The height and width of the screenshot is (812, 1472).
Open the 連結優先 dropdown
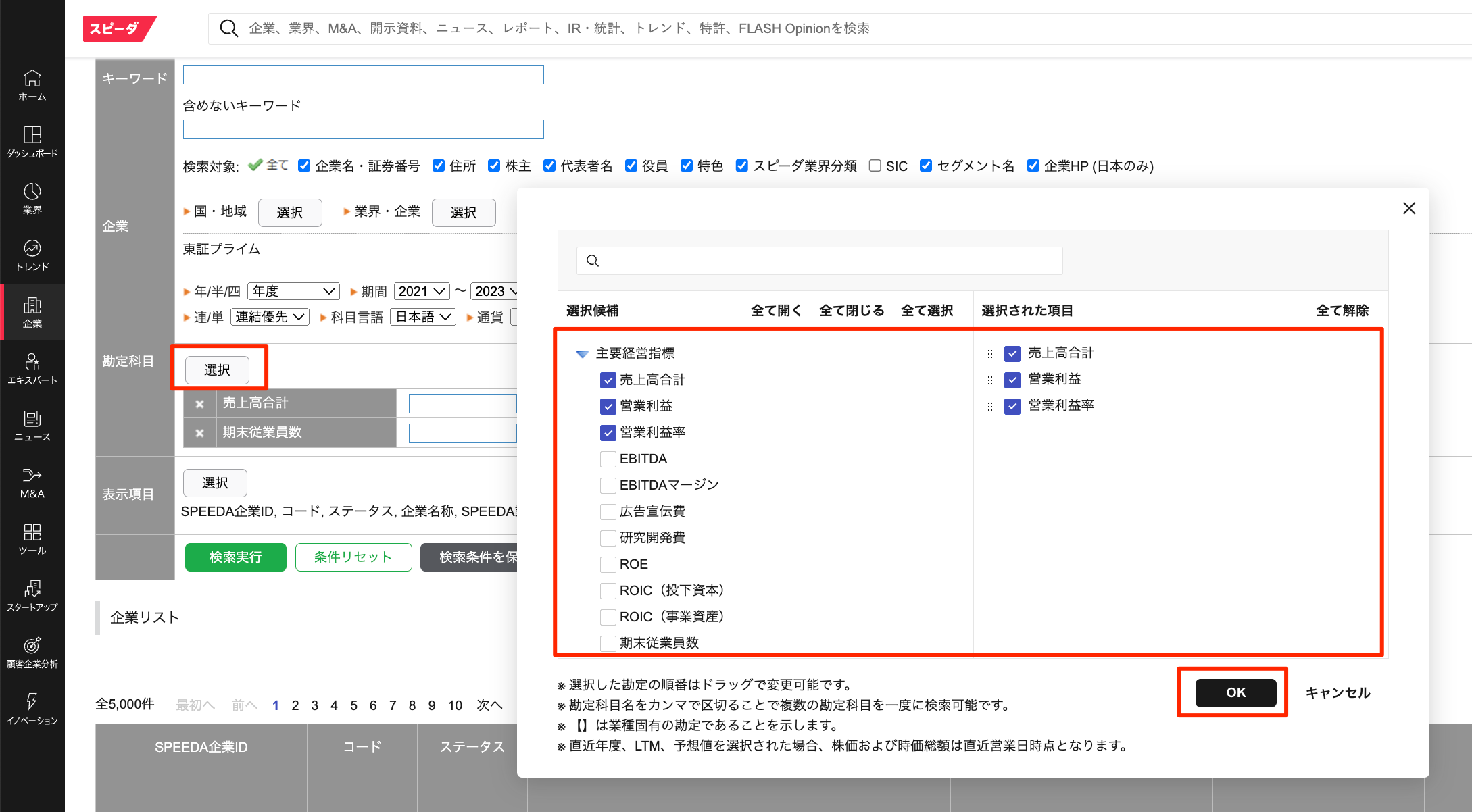[x=270, y=317]
